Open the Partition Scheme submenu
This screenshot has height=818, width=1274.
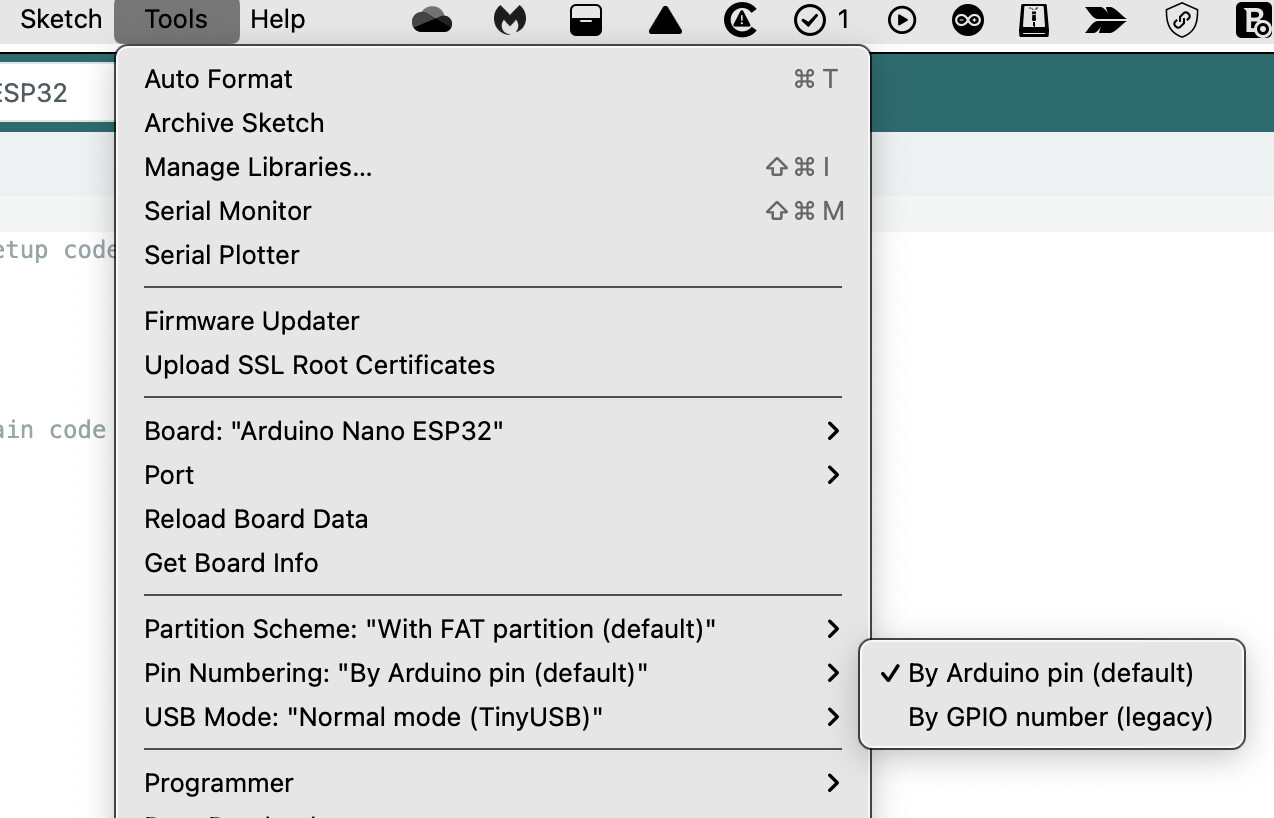430,629
